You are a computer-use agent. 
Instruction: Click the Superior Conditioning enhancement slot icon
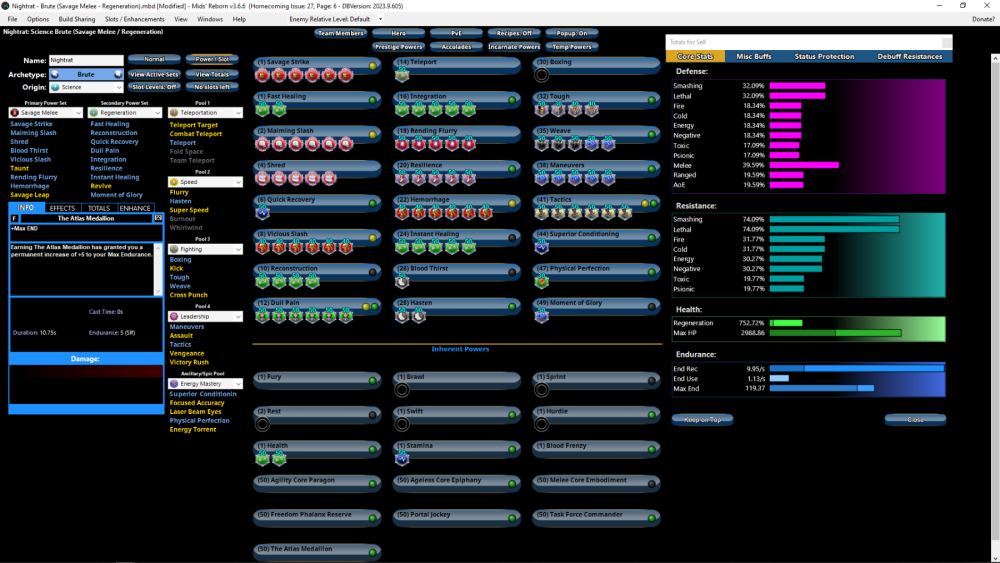click(542, 247)
